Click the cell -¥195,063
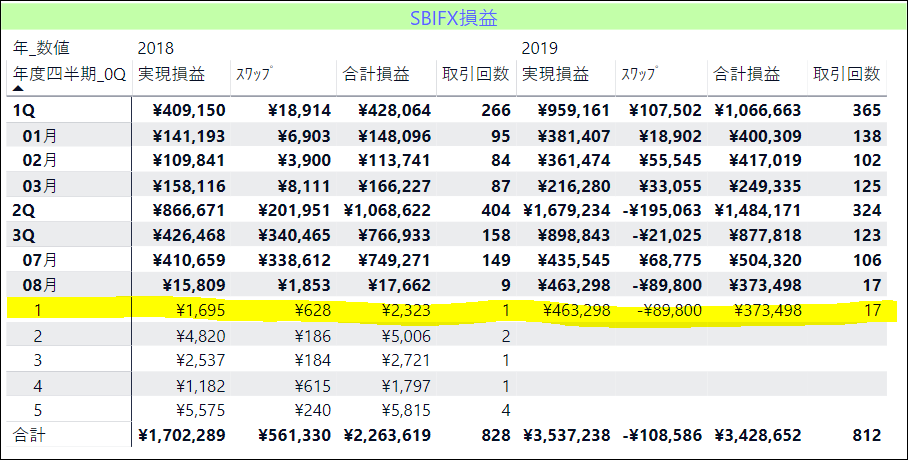The image size is (908, 460). [x=662, y=210]
